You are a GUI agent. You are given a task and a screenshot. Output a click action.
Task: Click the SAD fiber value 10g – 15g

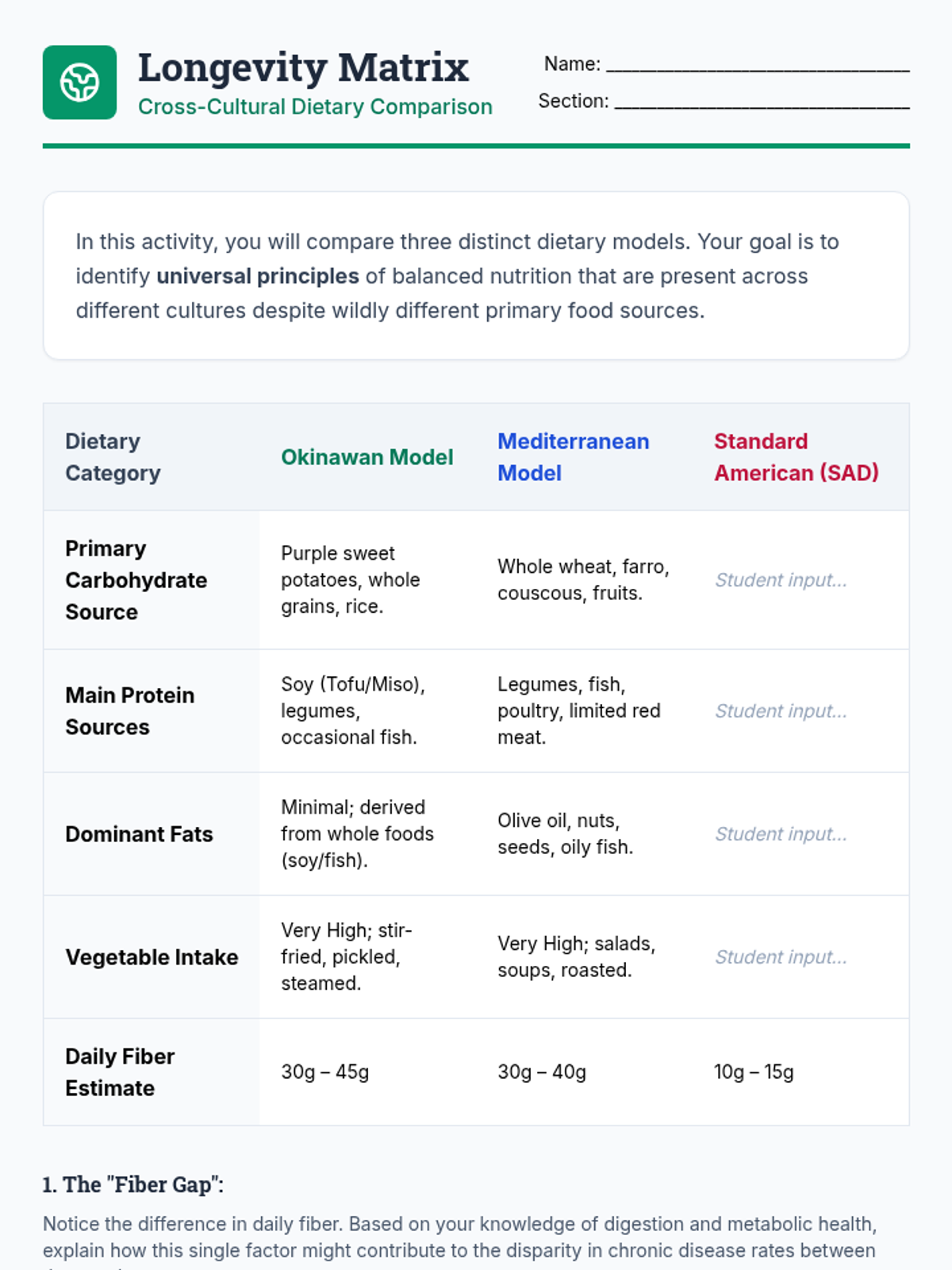click(754, 1072)
